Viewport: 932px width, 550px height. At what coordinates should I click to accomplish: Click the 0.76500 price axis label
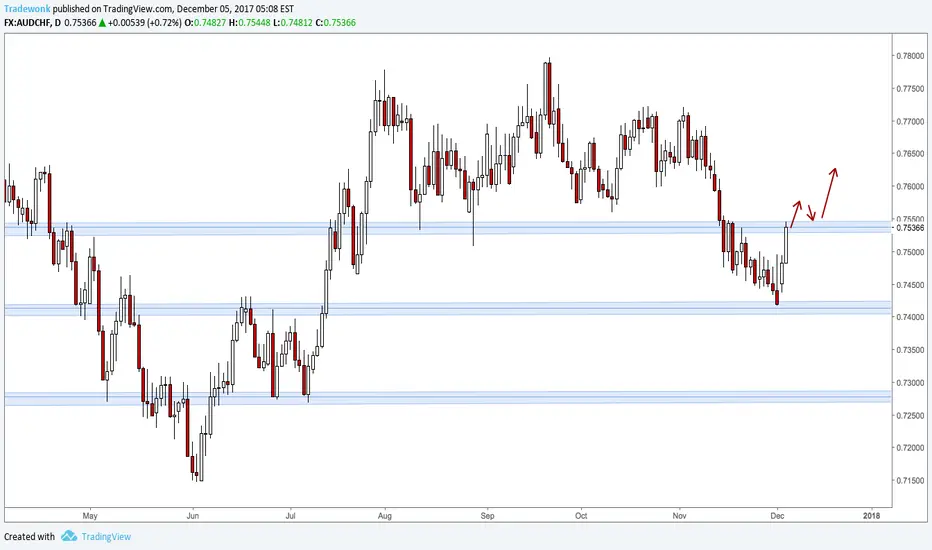pyautogui.click(x=910, y=154)
